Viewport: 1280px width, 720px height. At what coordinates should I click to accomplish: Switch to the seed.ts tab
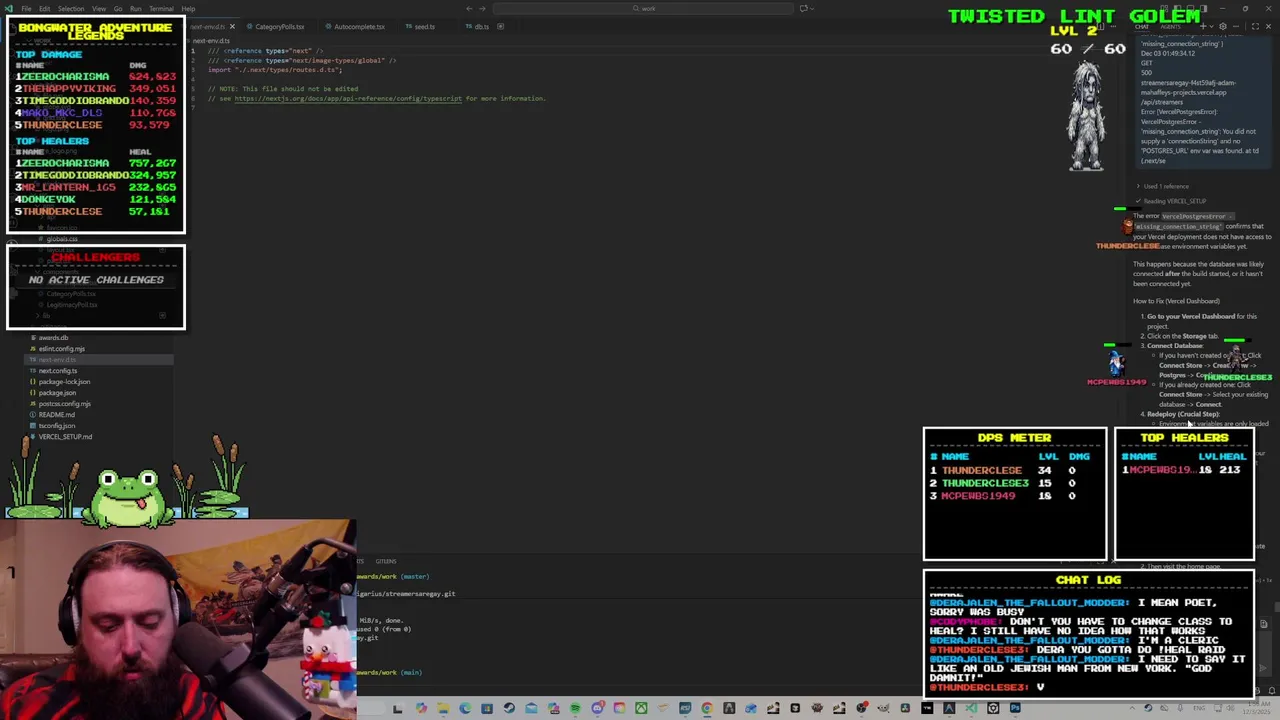[x=425, y=27]
